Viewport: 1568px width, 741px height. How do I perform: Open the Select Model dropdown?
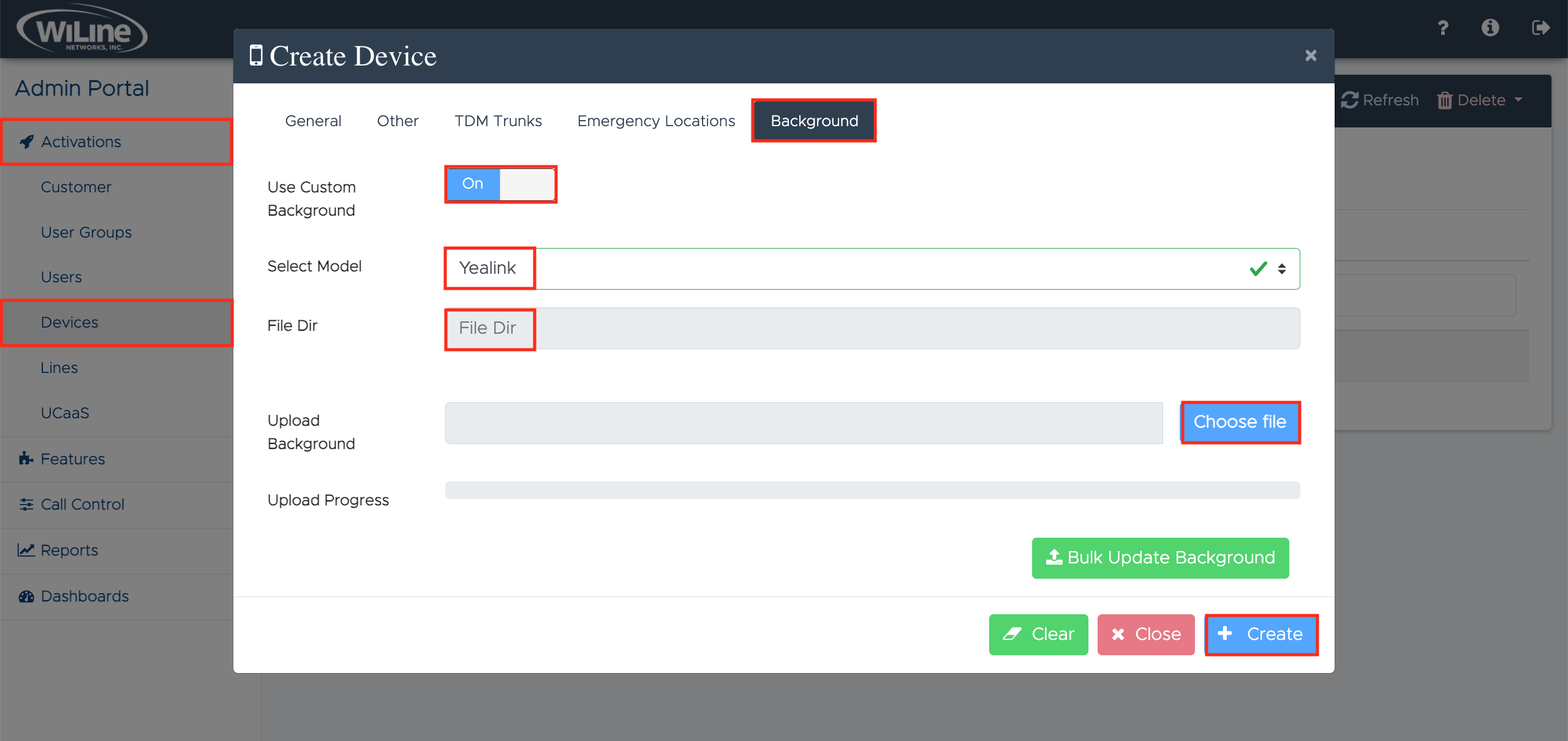(x=872, y=269)
